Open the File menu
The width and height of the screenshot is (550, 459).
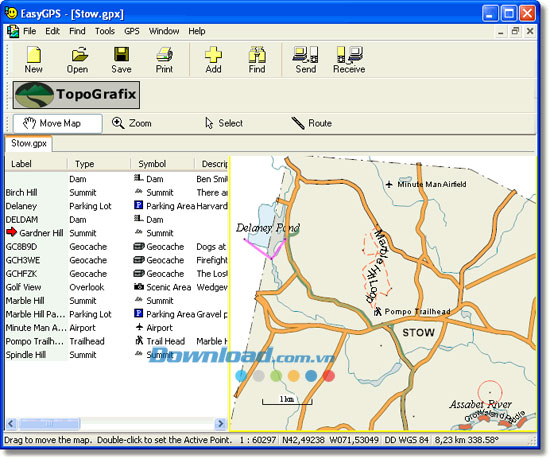pyautogui.click(x=29, y=31)
